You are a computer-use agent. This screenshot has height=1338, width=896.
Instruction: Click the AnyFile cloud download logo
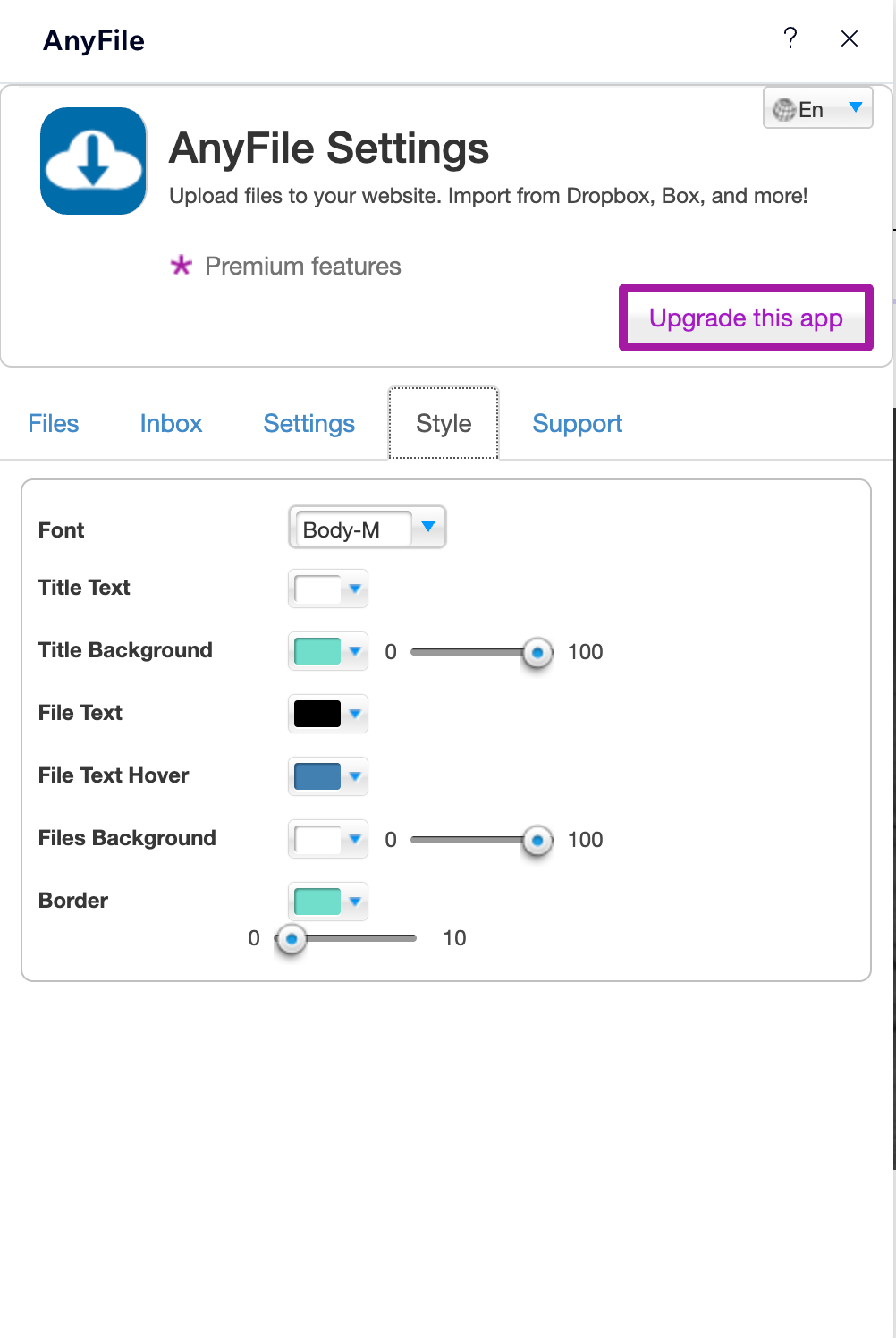pyautogui.click(x=93, y=161)
